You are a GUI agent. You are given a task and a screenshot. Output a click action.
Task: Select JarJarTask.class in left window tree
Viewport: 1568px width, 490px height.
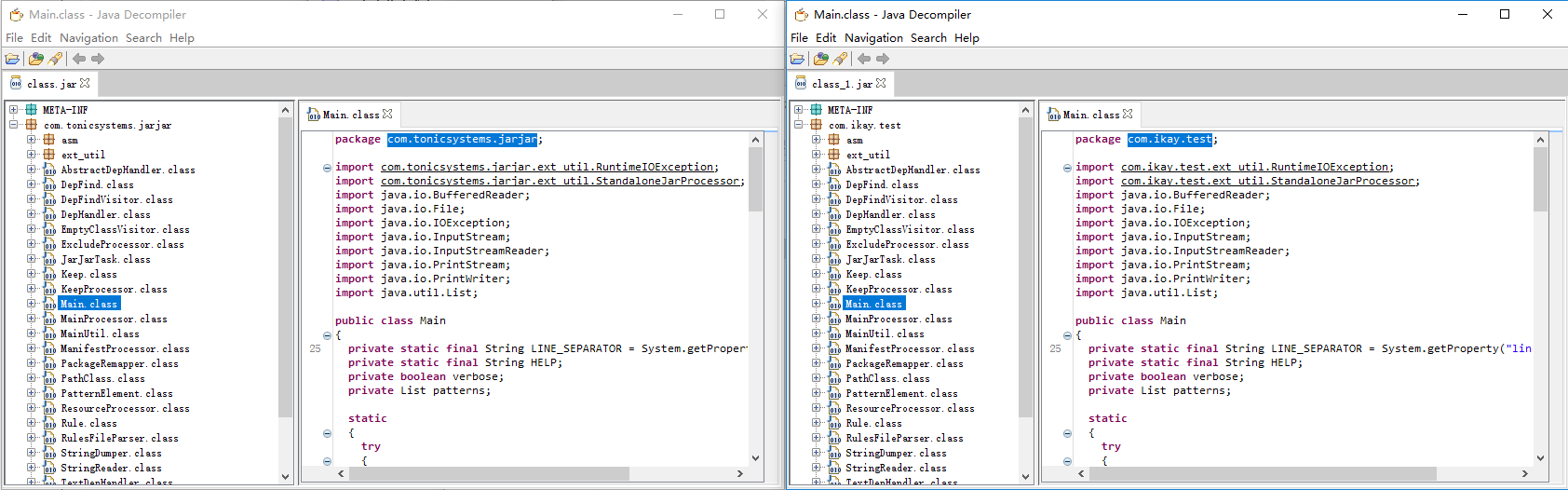click(105, 259)
